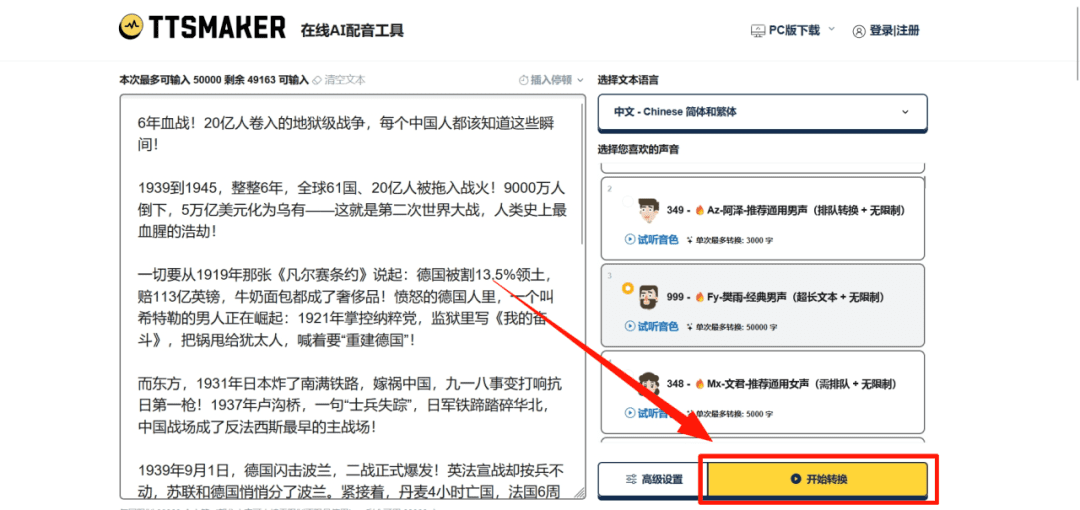Click voice name 349 - Az-阿泽-推荐通用男声
The height and width of the screenshot is (510, 1080).
coord(785,210)
